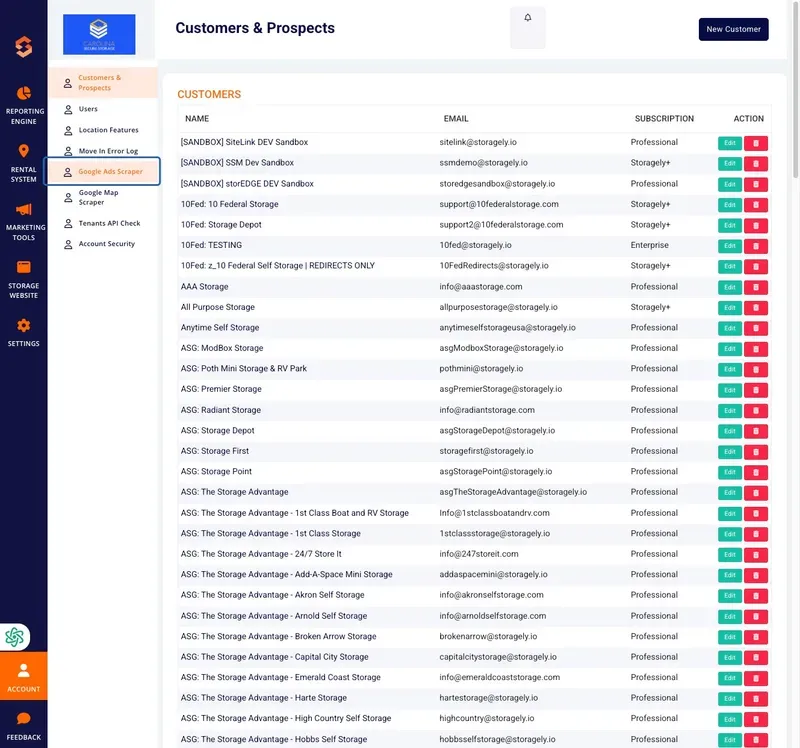Image resolution: width=800 pixels, height=748 pixels.
Task: Click the EMAIL column header
Action: (x=456, y=118)
